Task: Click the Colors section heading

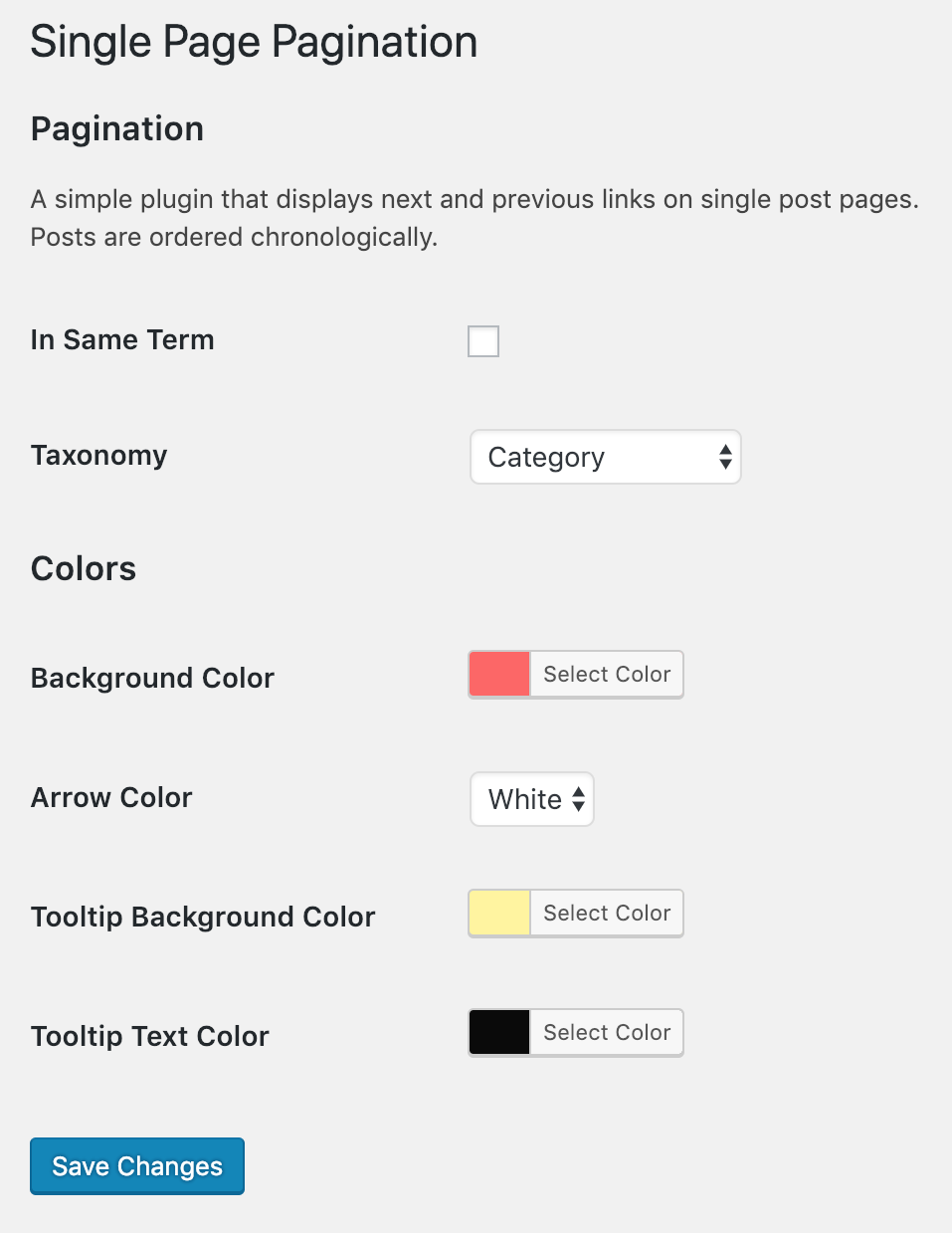Action: (x=84, y=569)
